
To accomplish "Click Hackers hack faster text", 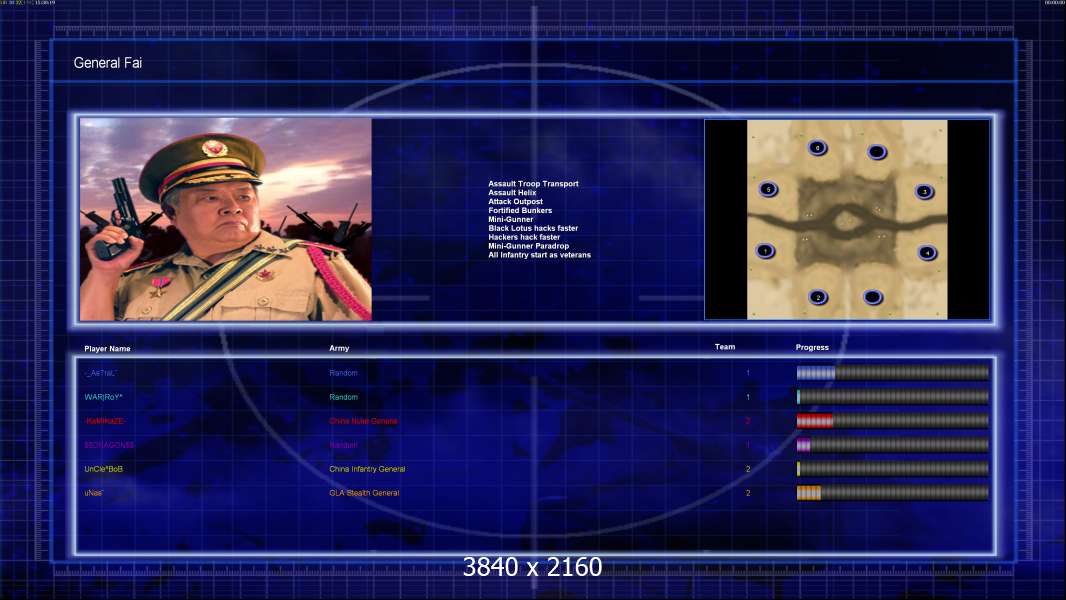I will (524, 236).
